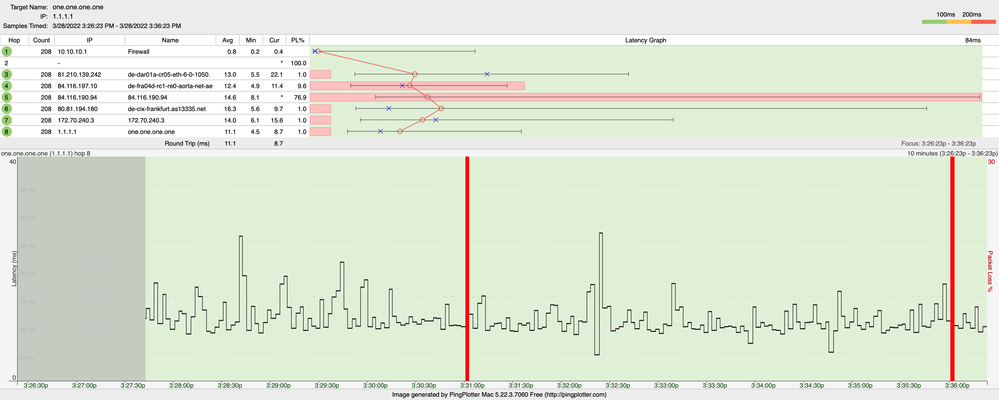Click the hop 6 red circle average marker
Image resolution: width=999 pixels, height=400 pixels.
coord(442,108)
